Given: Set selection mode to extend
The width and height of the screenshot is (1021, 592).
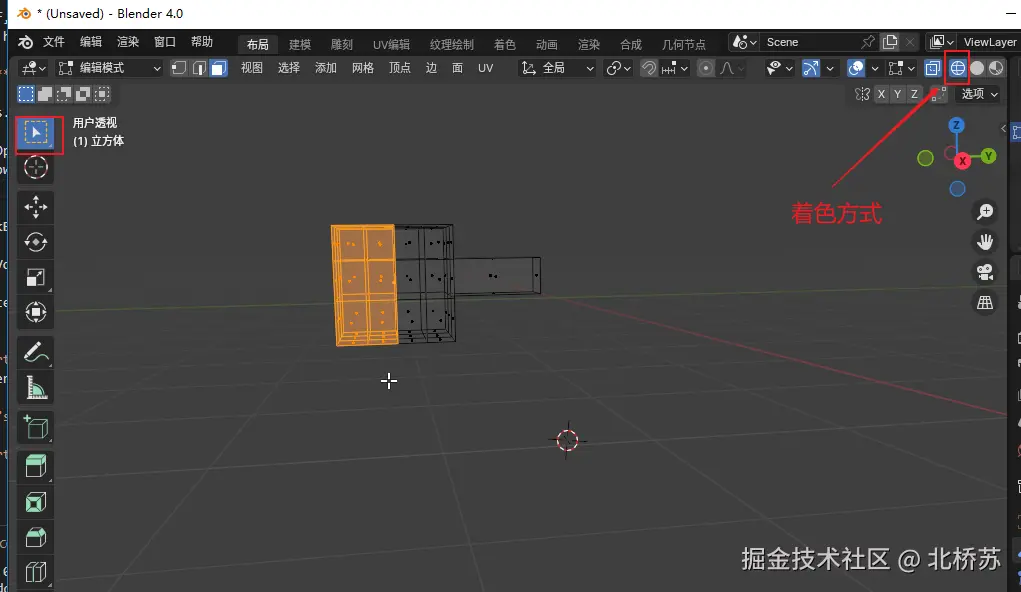Looking at the screenshot, I should click(45, 94).
